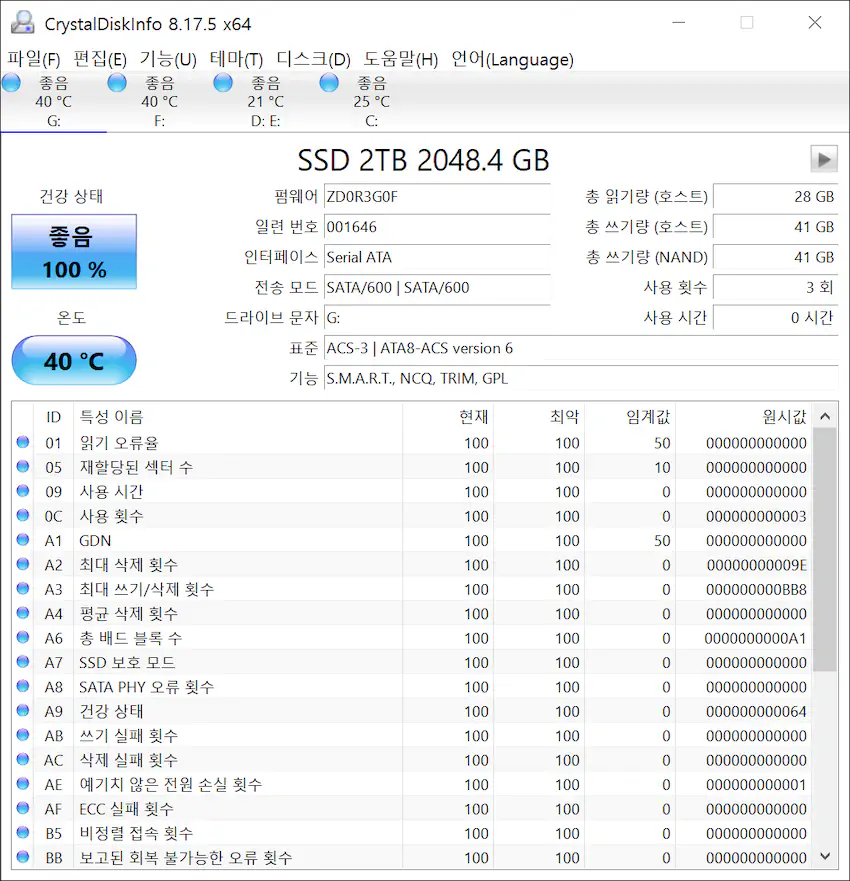
Task: Click status dot of row 09 사용 시간
Action: (x=23, y=491)
